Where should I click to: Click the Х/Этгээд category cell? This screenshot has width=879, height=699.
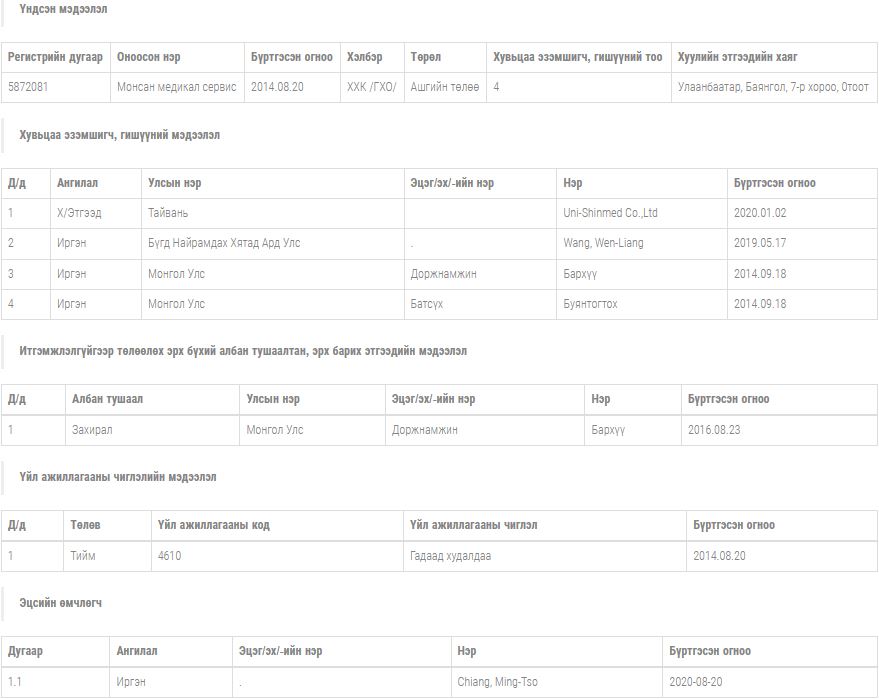(79, 213)
